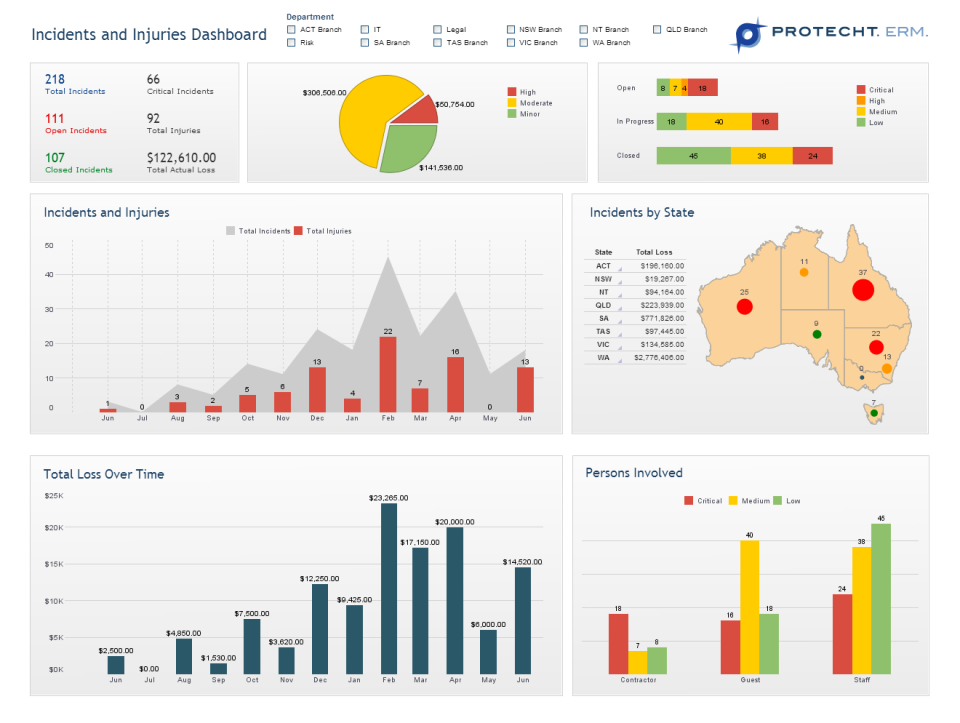Select the yellow In Progress segment labeled 40
The height and width of the screenshot is (723, 960).
coord(719,122)
